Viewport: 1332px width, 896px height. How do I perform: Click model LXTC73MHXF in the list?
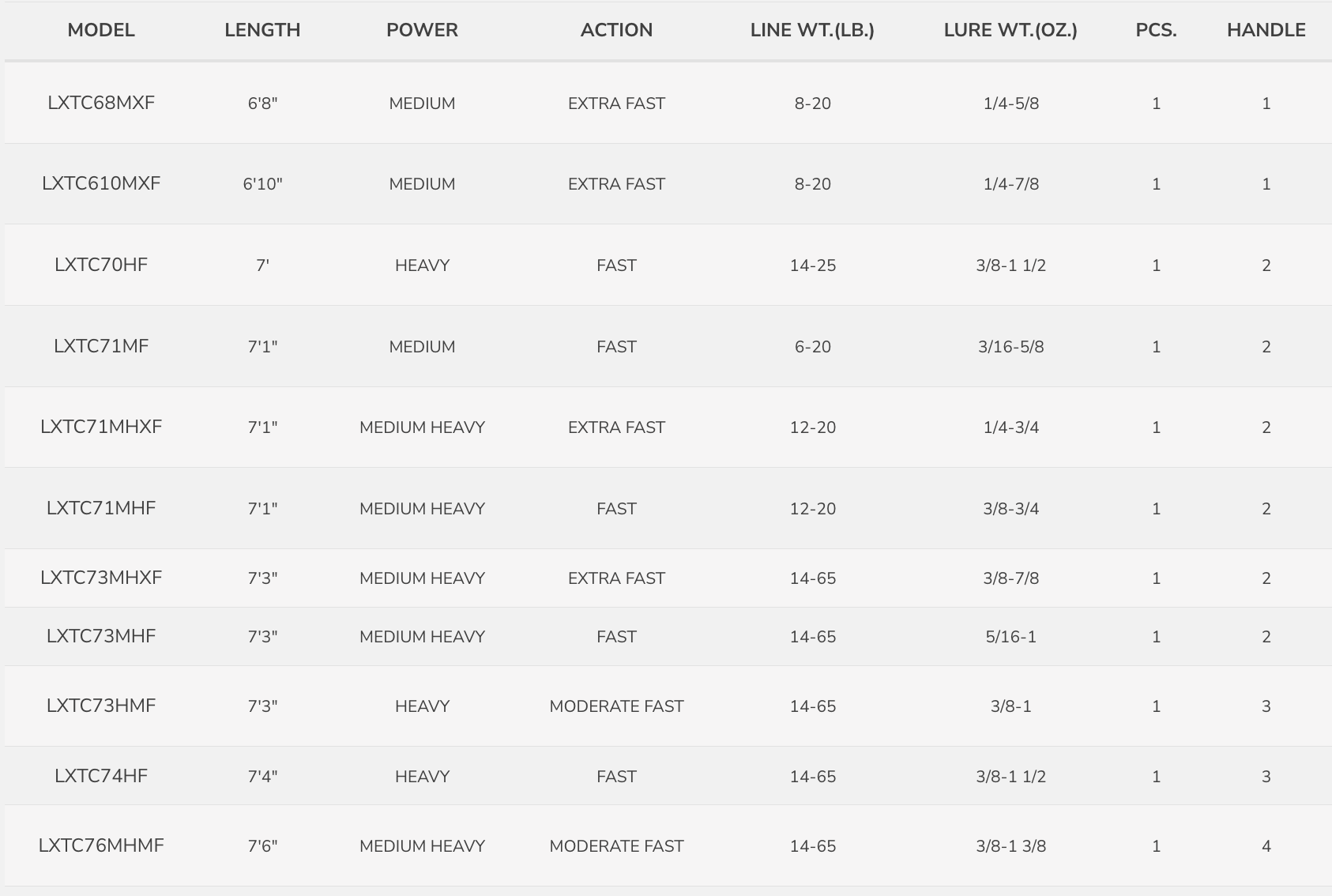point(101,578)
